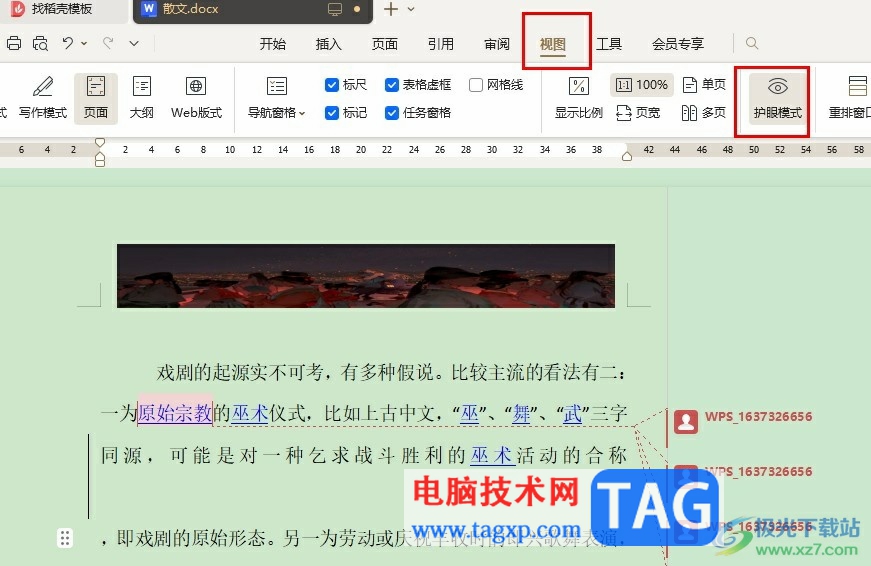This screenshot has height=566, width=871.
Task: Open the 开始 tab
Action: [x=273, y=44]
